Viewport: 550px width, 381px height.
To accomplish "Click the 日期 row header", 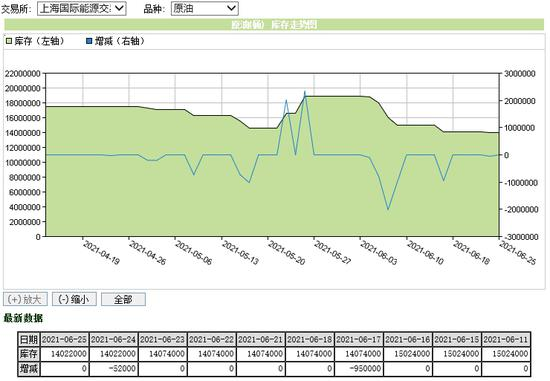I will click(x=29, y=339).
